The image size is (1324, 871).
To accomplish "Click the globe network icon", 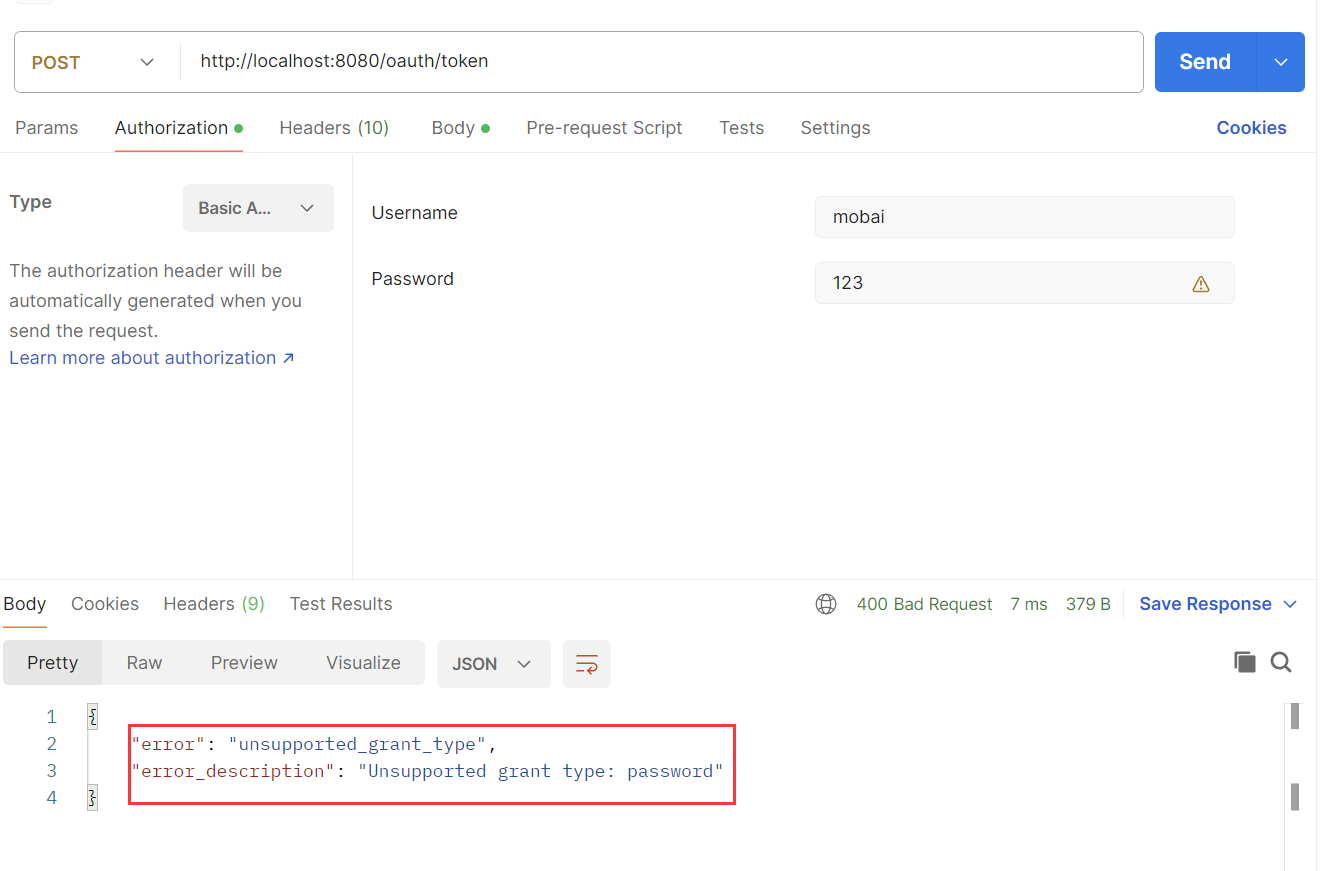I will pyautogui.click(x=826, y=604).
